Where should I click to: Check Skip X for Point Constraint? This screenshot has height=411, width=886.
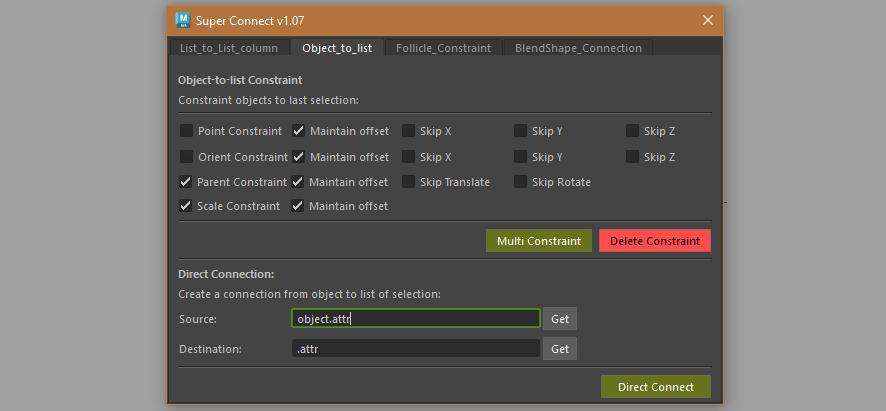[x=410, y=131]
